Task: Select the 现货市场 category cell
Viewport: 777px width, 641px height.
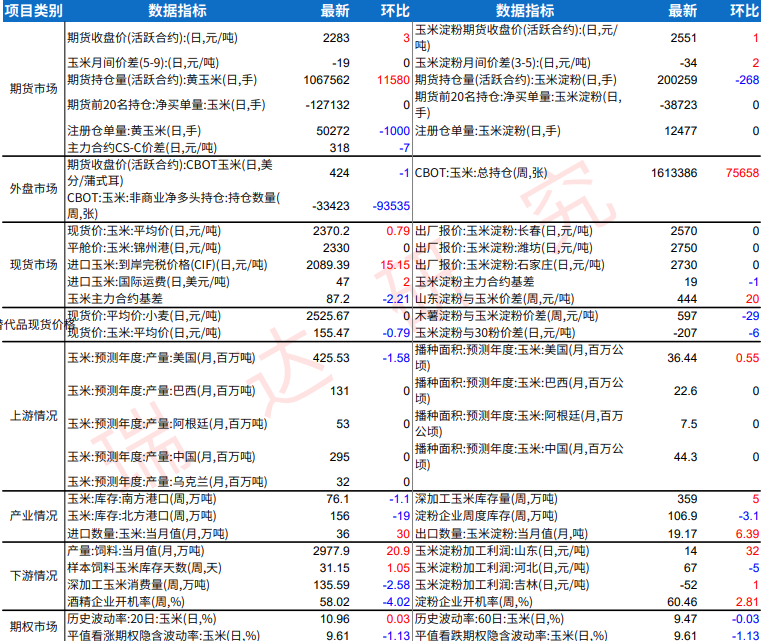Action: click(34, 265)
